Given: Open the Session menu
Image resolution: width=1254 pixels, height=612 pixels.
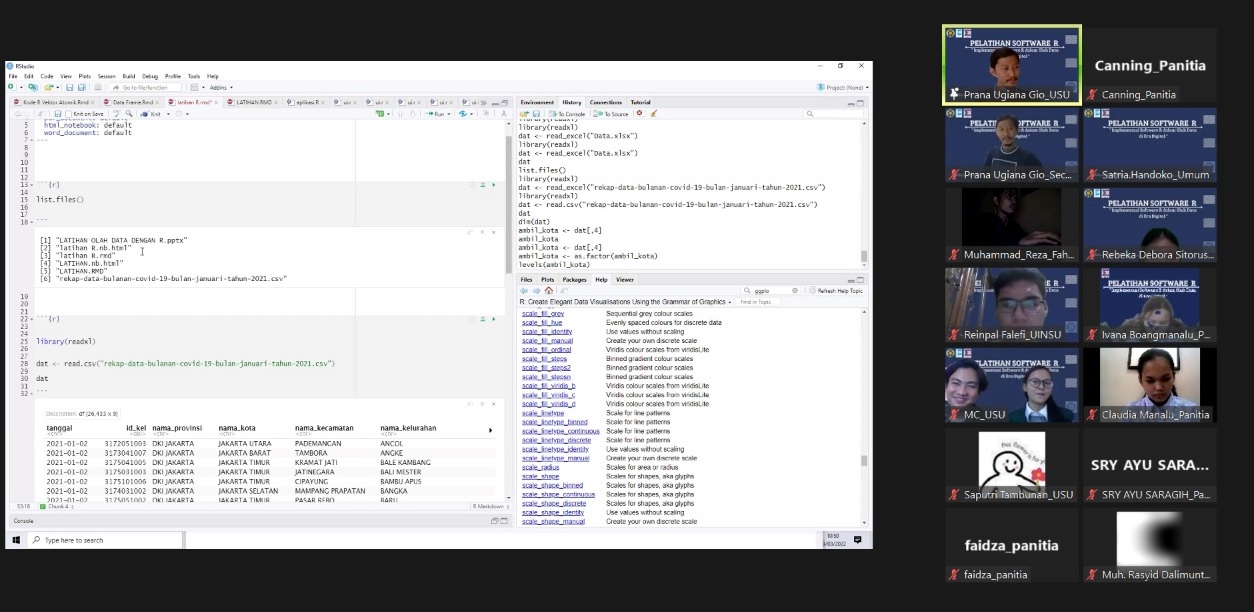Looking at the screenshot, I should 106,76.
